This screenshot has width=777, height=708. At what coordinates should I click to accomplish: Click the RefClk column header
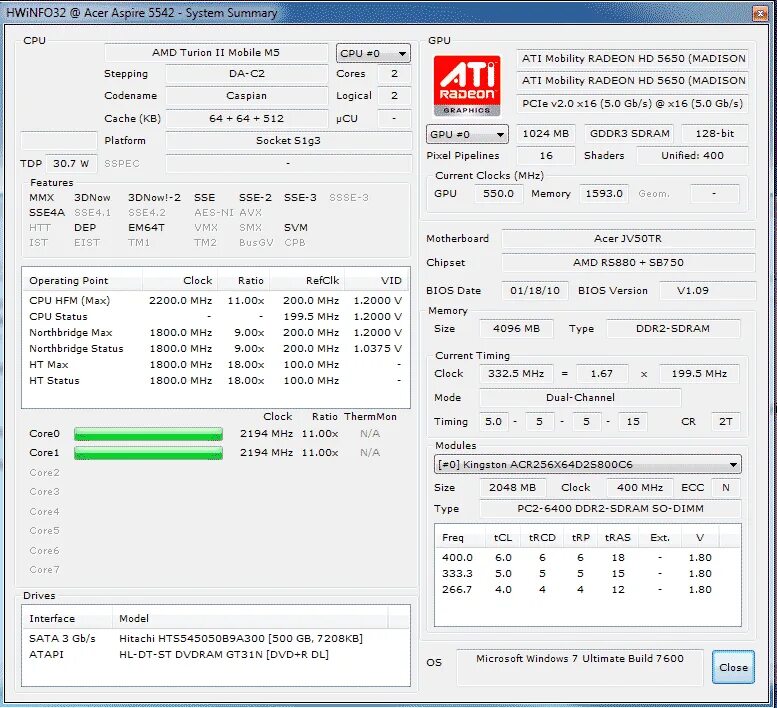307,280
